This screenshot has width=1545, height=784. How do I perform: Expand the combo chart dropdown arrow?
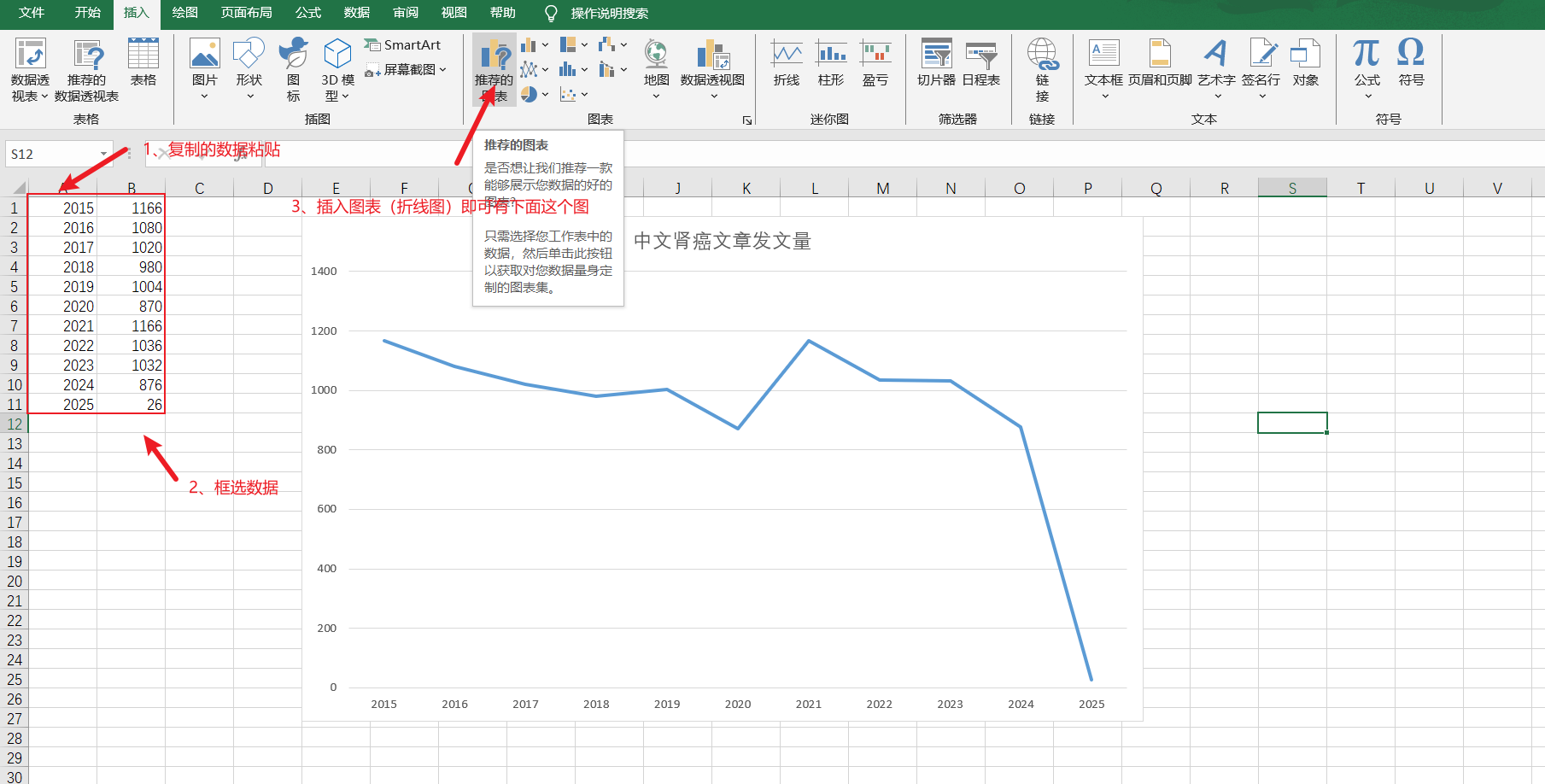pyautogui.click(x=623, y=69)
